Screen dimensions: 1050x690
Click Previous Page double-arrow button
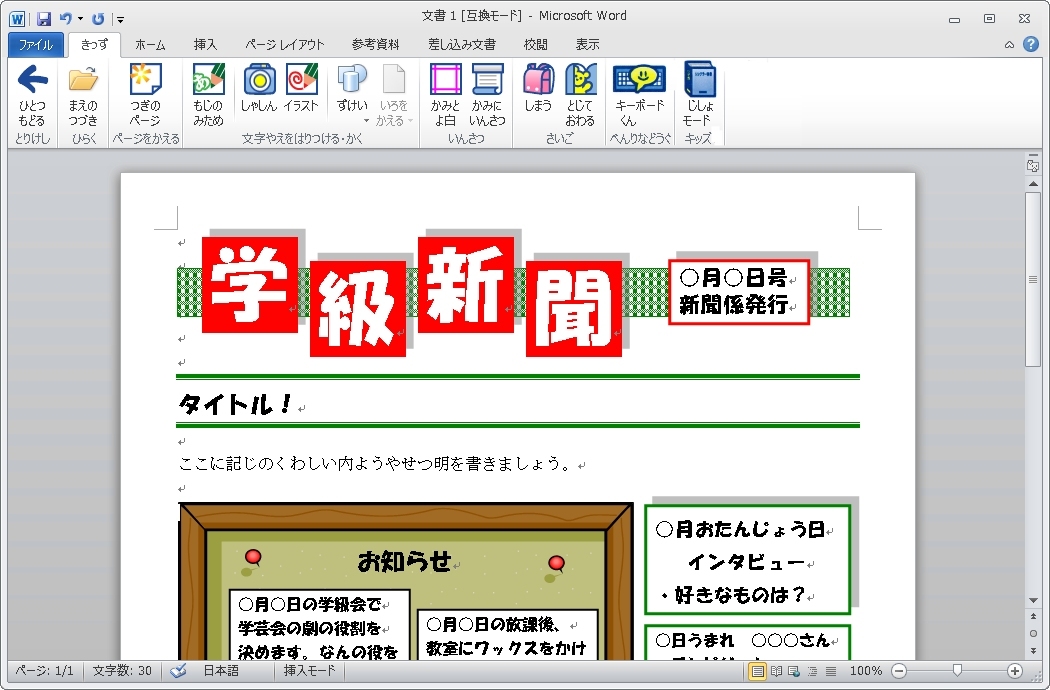pos(1033,616)
